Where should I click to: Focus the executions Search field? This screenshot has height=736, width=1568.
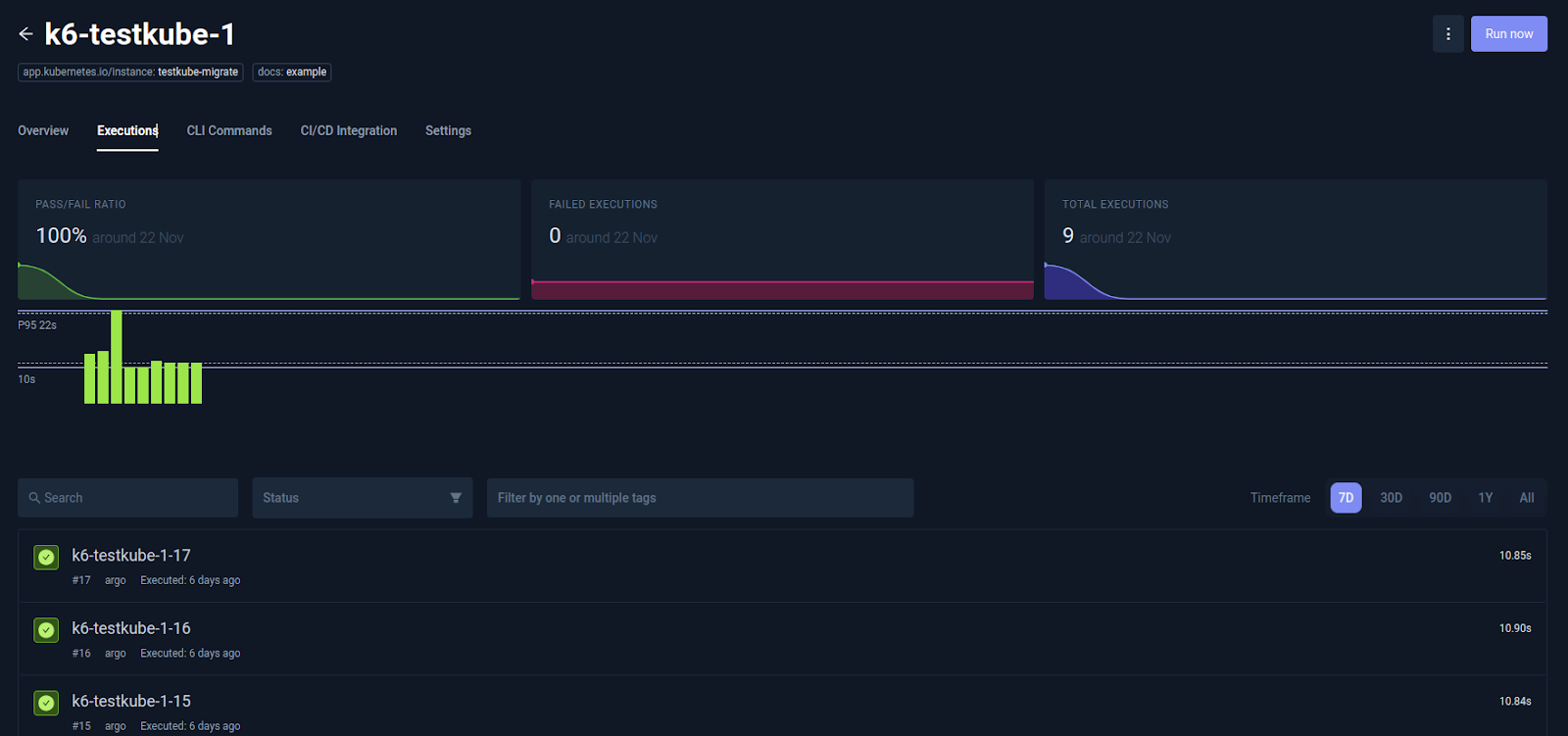pyautogui.click(x=127, y=498)
